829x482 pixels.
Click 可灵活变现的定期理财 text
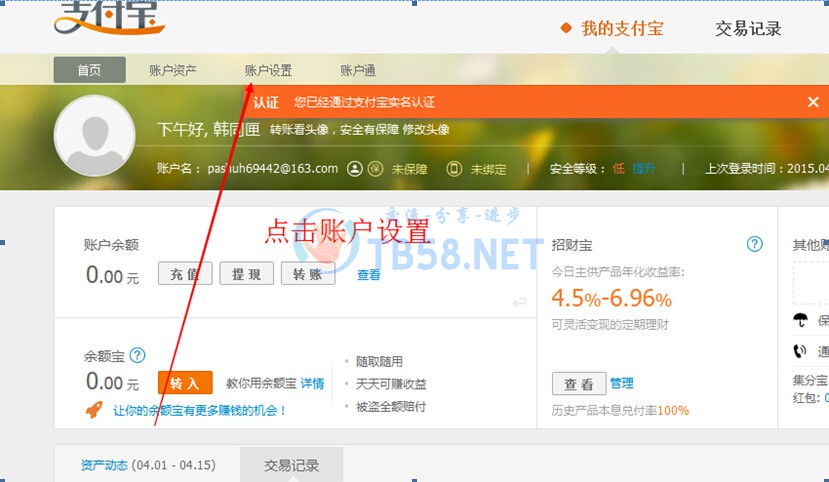pyautogui.click(x=610, y=325)
